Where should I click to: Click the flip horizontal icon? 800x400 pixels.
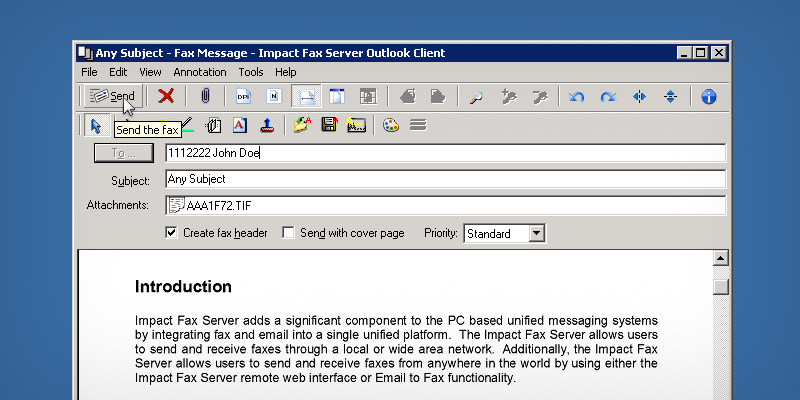(639, 96)
